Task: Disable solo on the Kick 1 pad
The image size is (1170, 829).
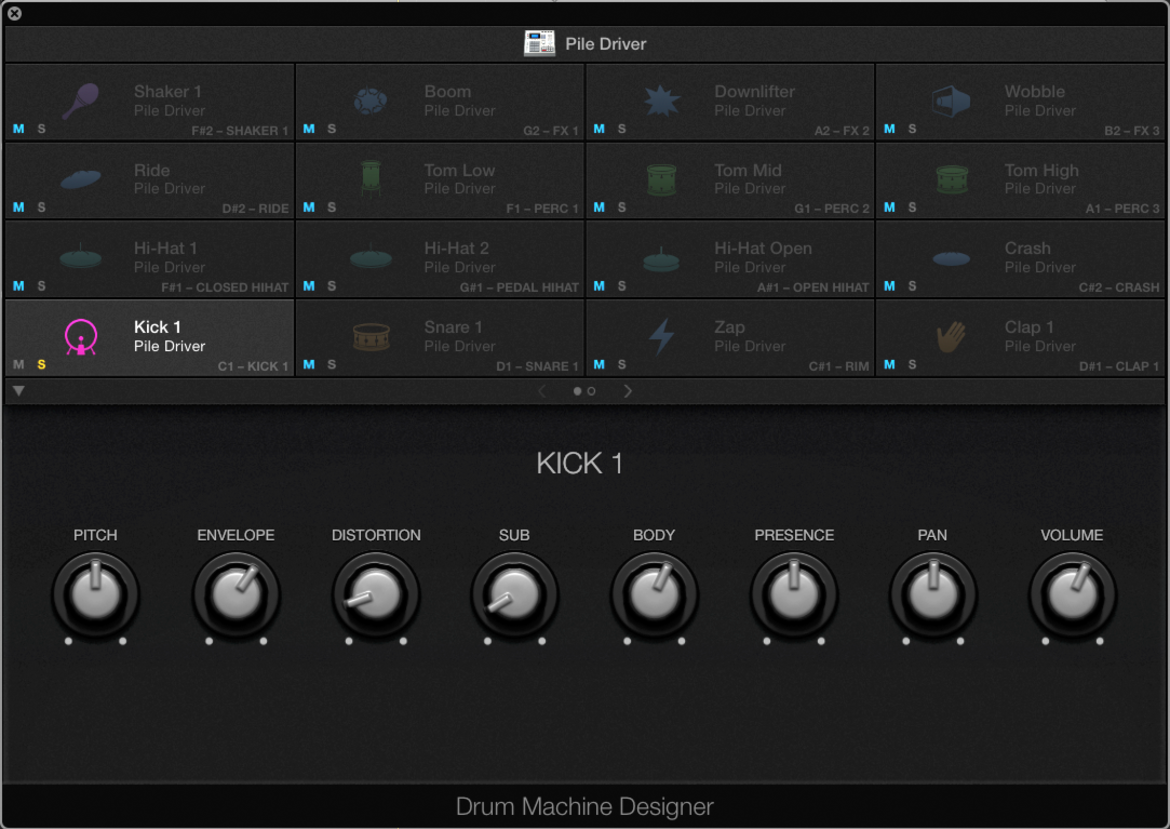Action: (41, 365)
